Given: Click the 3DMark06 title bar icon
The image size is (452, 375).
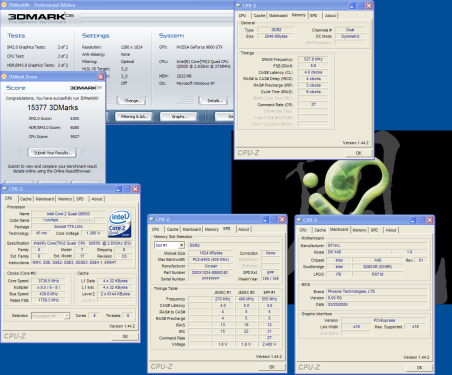Looking at the screenshot, I should [4, 5].
